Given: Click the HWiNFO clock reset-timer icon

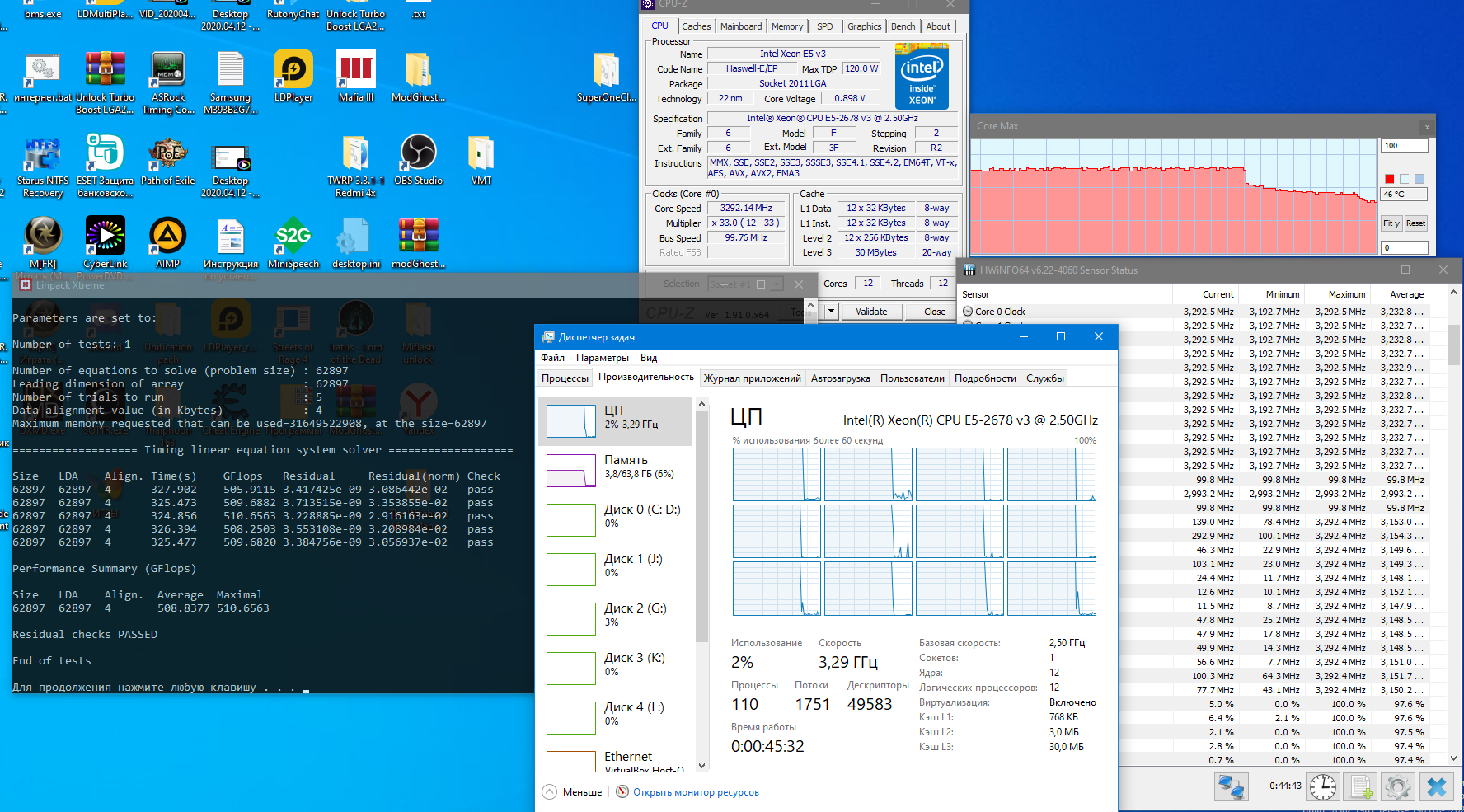Looking at the screenshot, I should (x=1323, y=786).
